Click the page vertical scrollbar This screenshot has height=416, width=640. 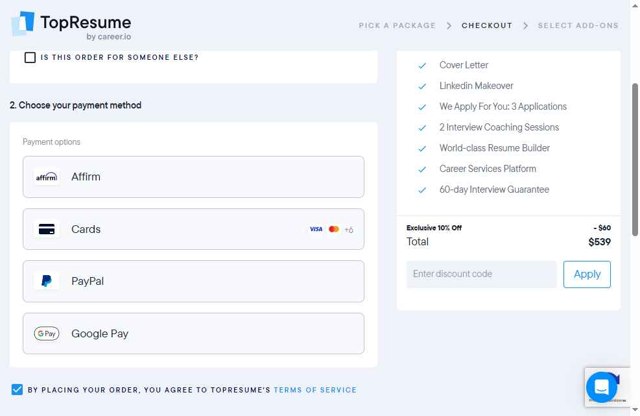(x=635, y=160)
